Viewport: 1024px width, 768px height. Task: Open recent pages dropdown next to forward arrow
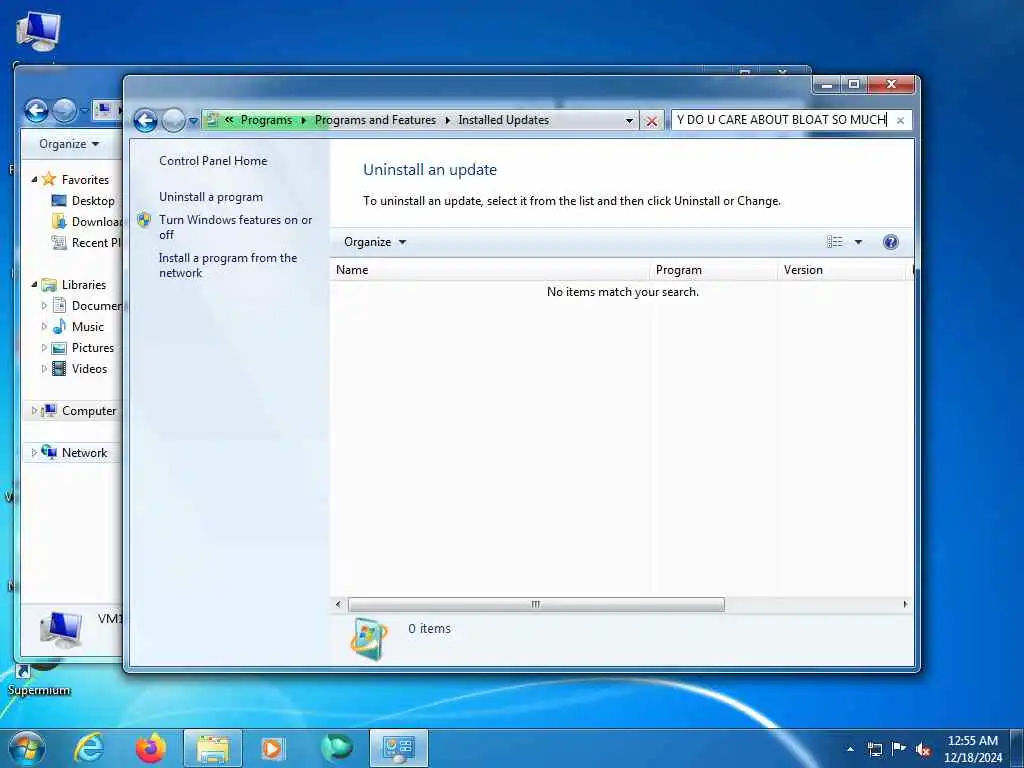tap(193, 121)
